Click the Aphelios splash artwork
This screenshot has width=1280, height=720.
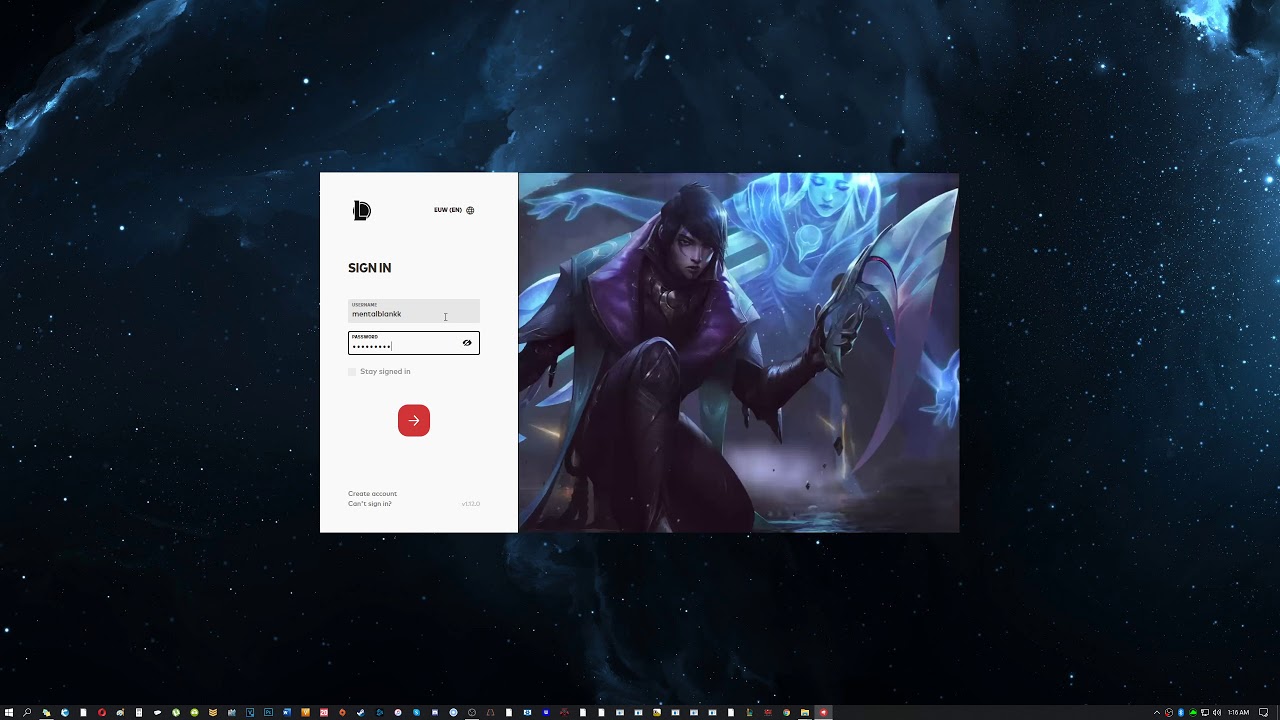[x=739, y=352]
